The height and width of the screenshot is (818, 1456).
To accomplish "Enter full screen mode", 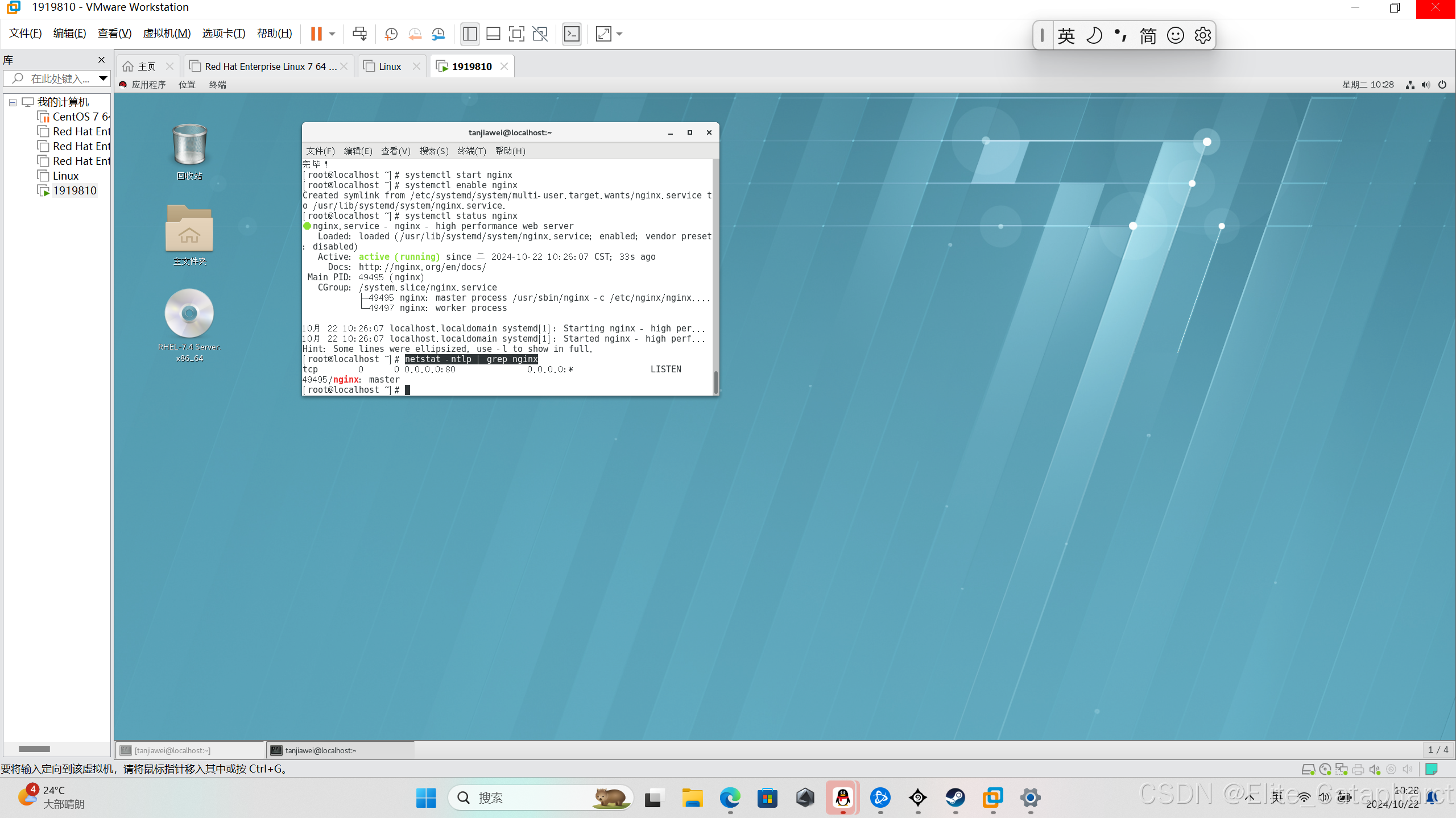I will (x=516, y=34).
